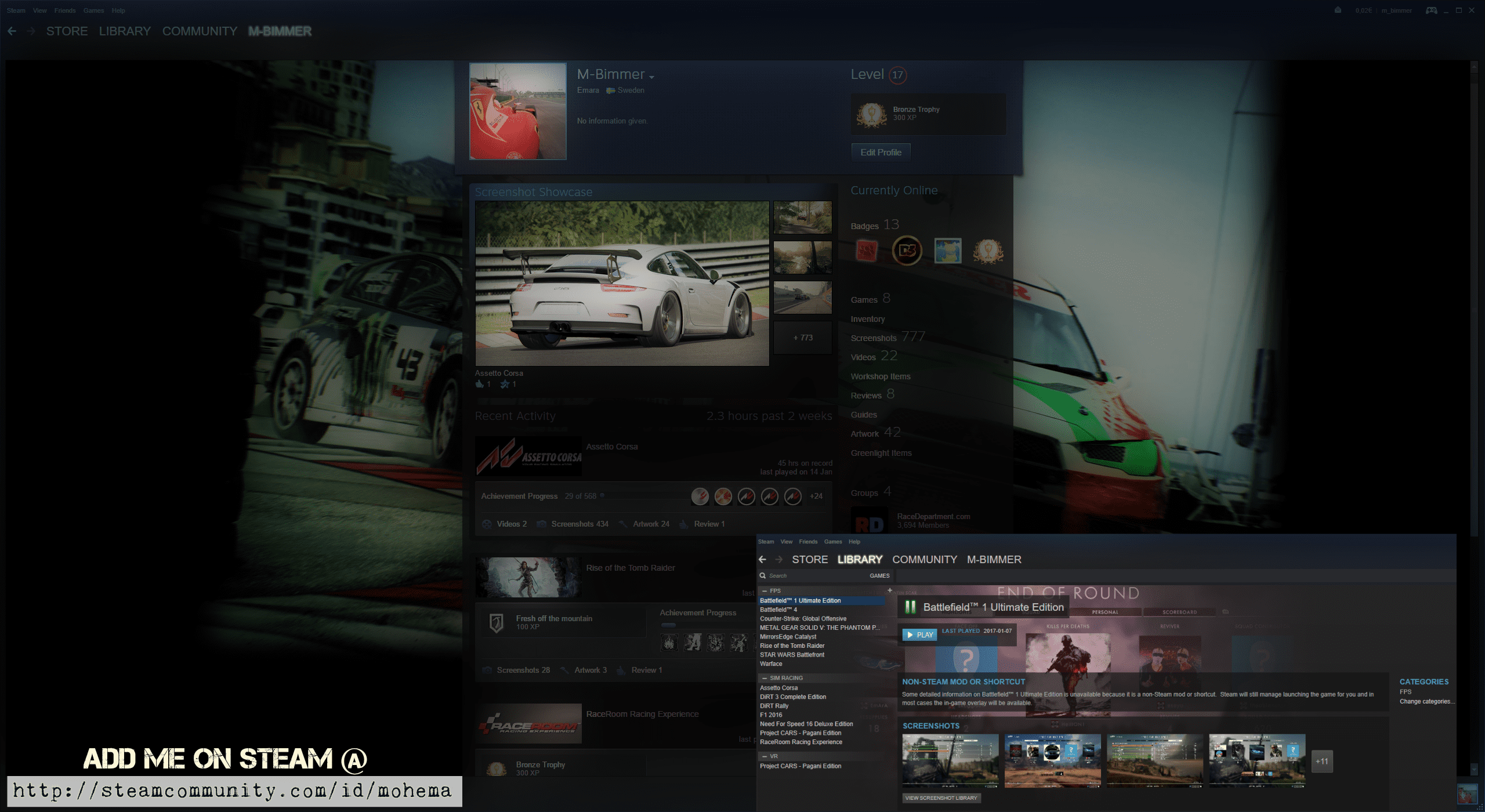Open the Bronze Trophy badge icon under Level
This screenshot has width=1485, height=812.
click(871, 114)
